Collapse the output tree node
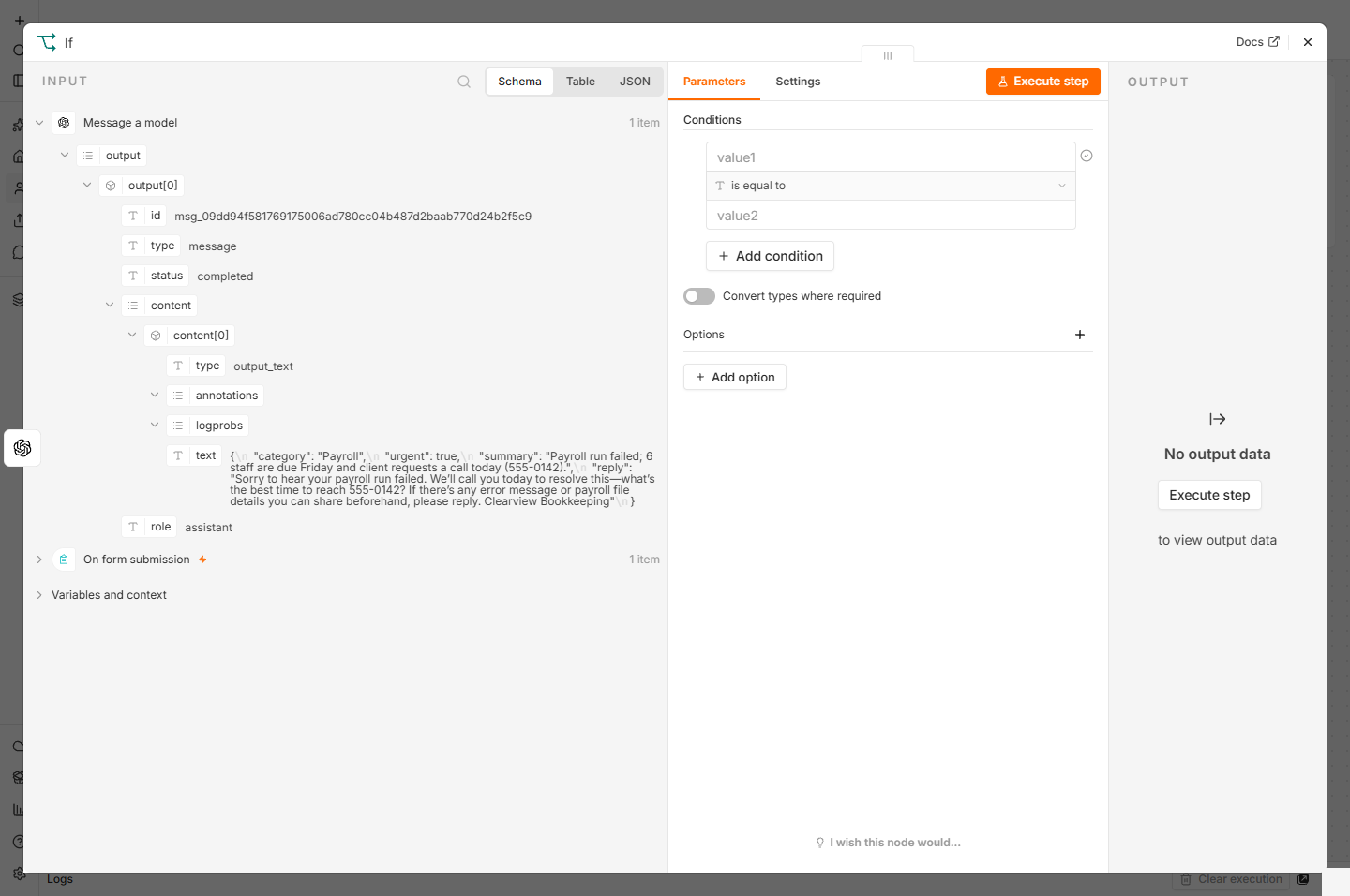1350x896 pixels. [x=65, y=155]
